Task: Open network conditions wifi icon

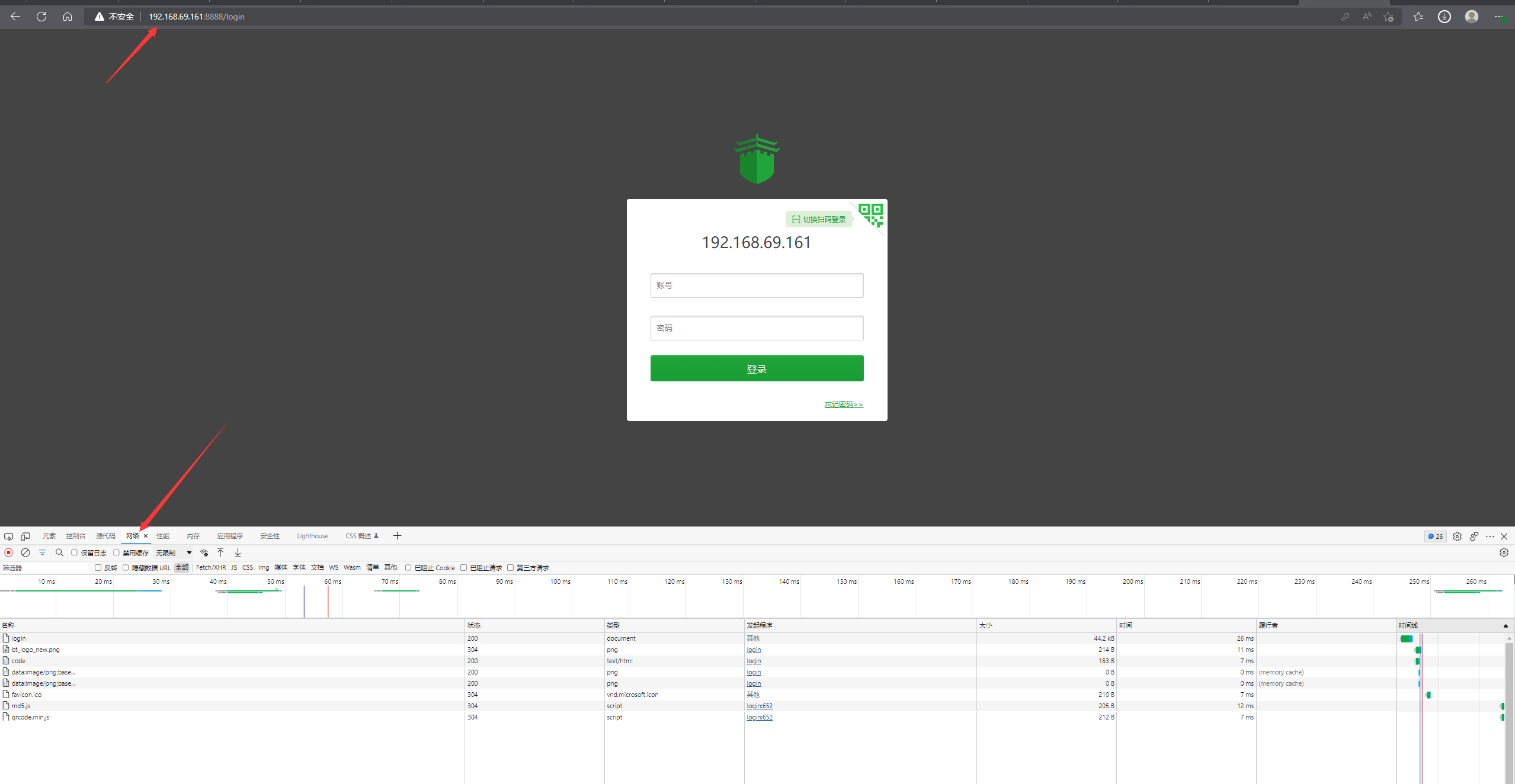Action: click(x=204, y=552)
